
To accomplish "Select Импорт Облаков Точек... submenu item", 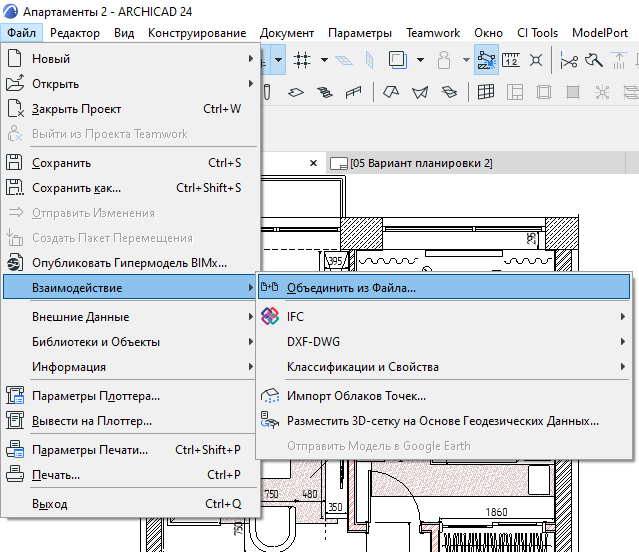I will tap(444, 396).
